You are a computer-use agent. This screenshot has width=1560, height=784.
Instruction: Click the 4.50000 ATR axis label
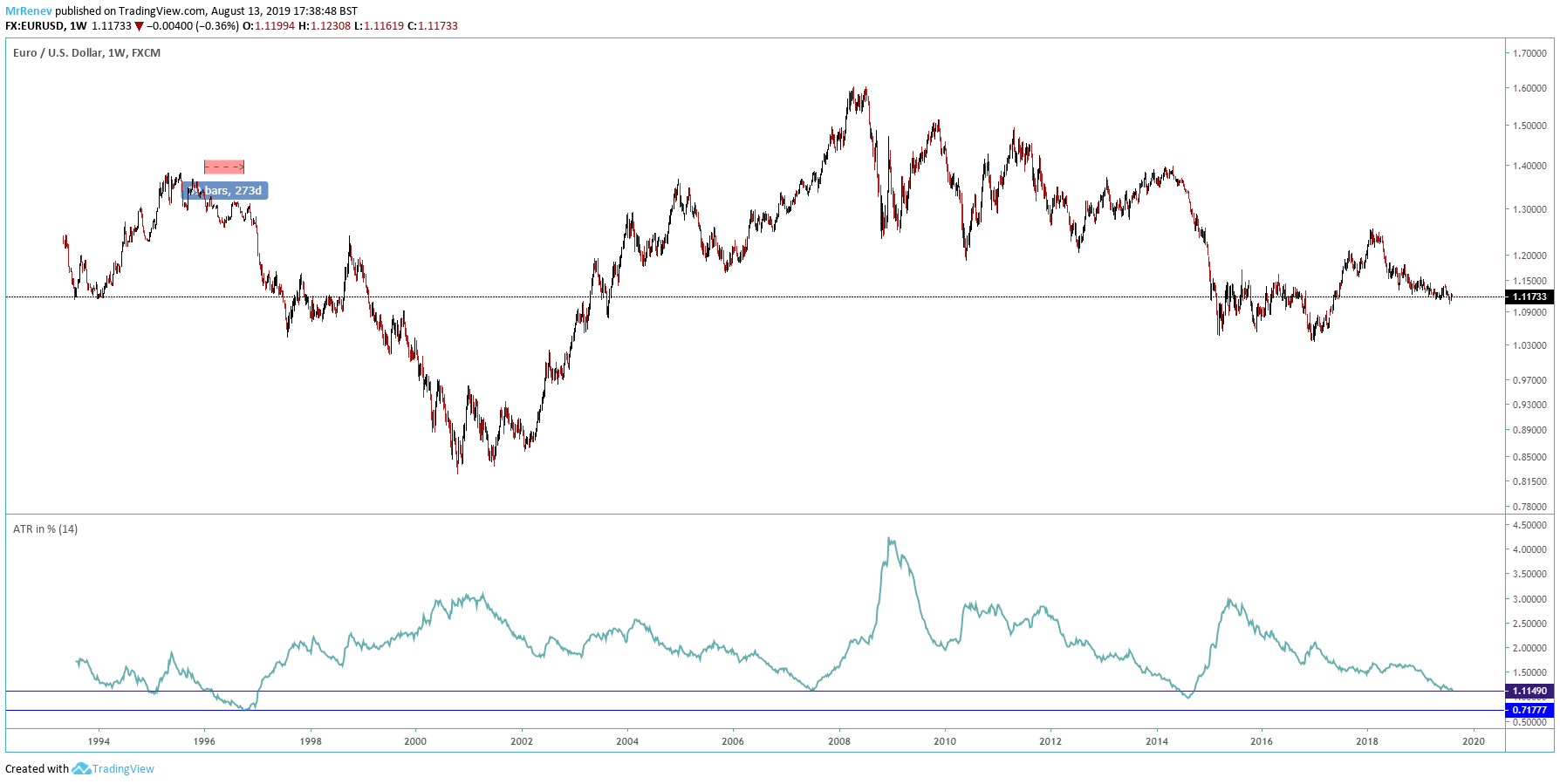(1529, 525)
